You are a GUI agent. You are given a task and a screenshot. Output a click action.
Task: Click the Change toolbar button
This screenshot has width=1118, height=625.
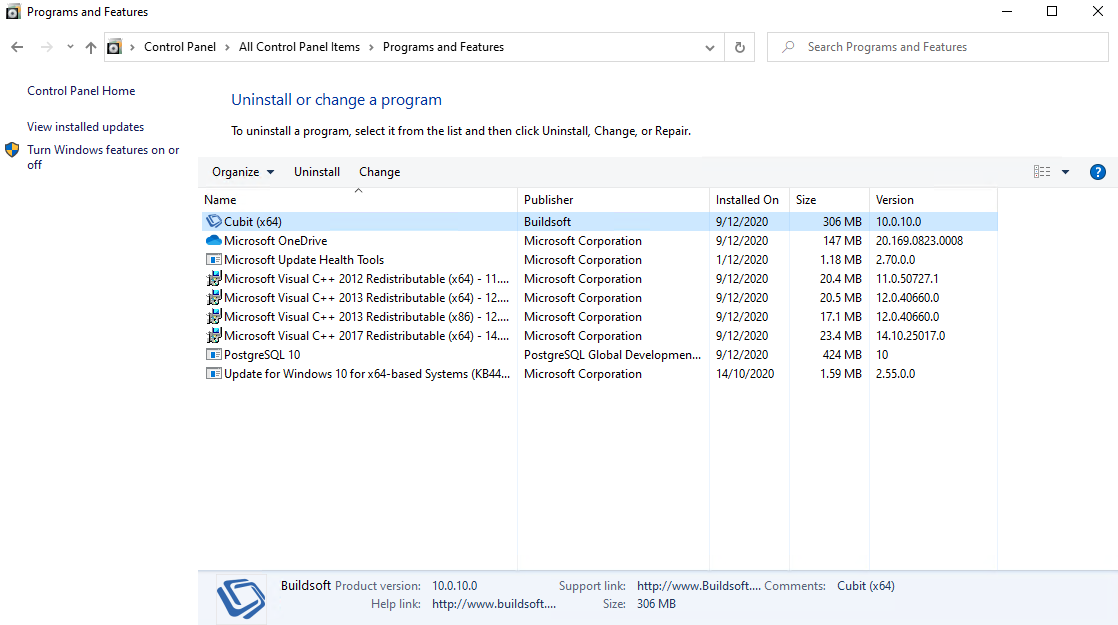point(379,172)
